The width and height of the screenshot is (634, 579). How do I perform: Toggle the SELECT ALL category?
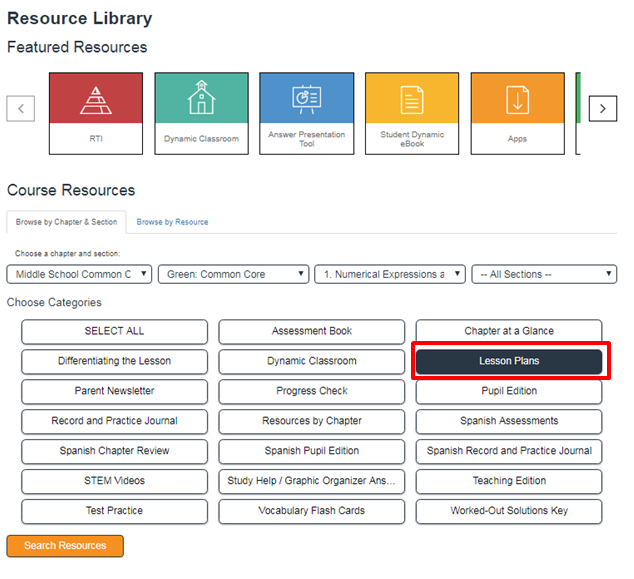114,332
